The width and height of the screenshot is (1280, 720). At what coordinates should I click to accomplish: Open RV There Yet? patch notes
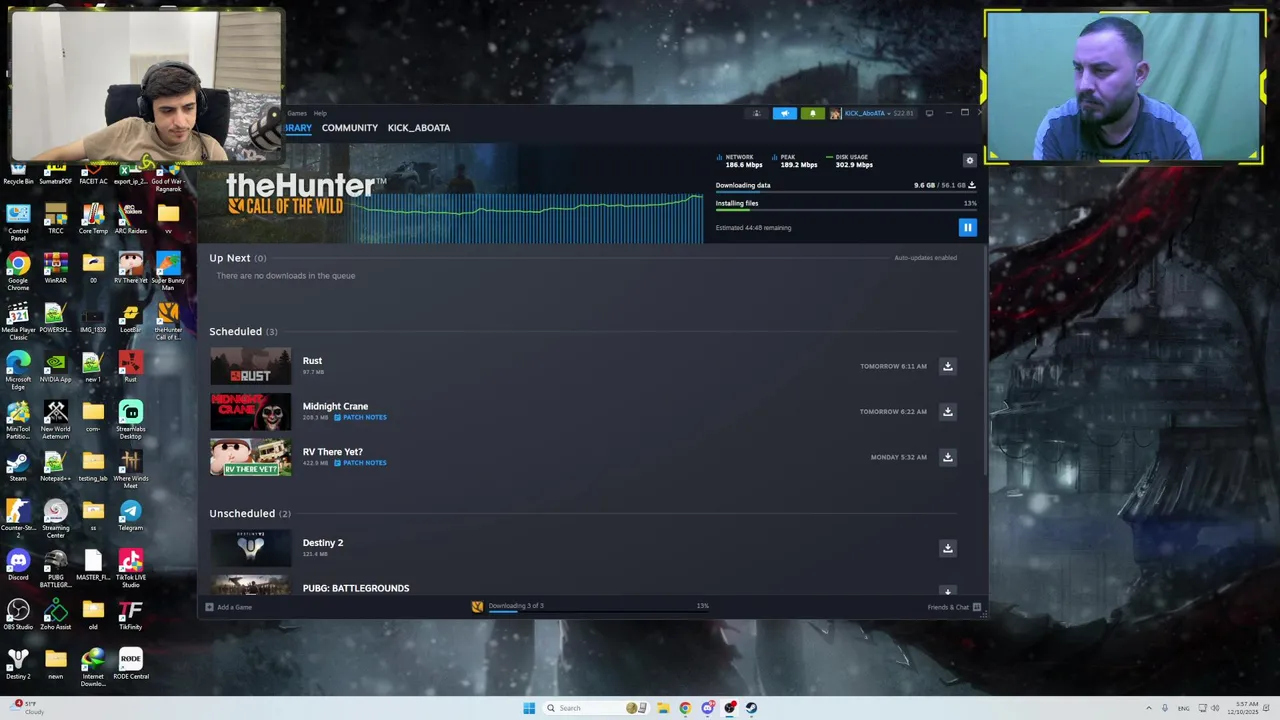pyautogui.click(x=360, y=463)
